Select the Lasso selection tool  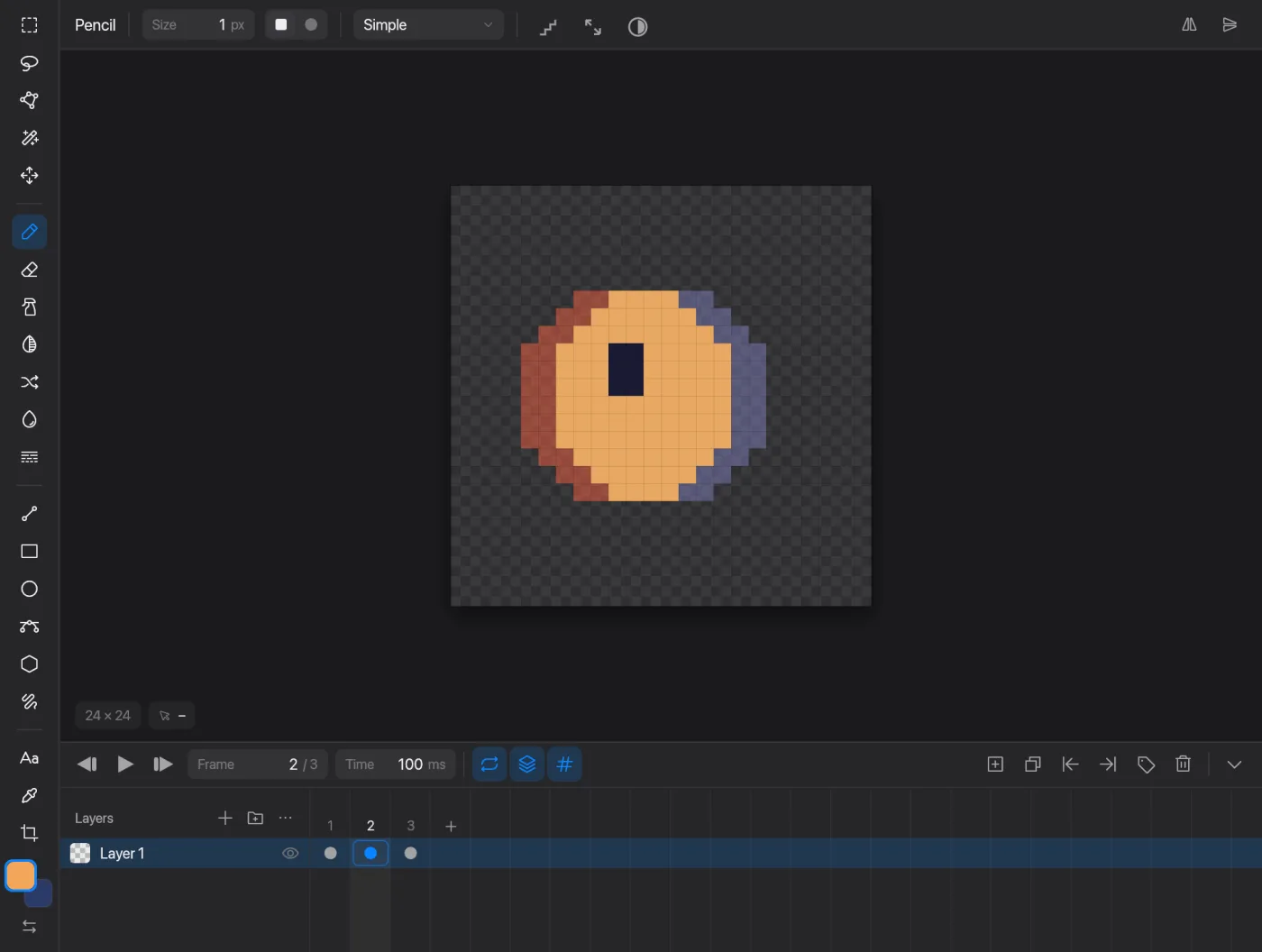tap(30, 63)
